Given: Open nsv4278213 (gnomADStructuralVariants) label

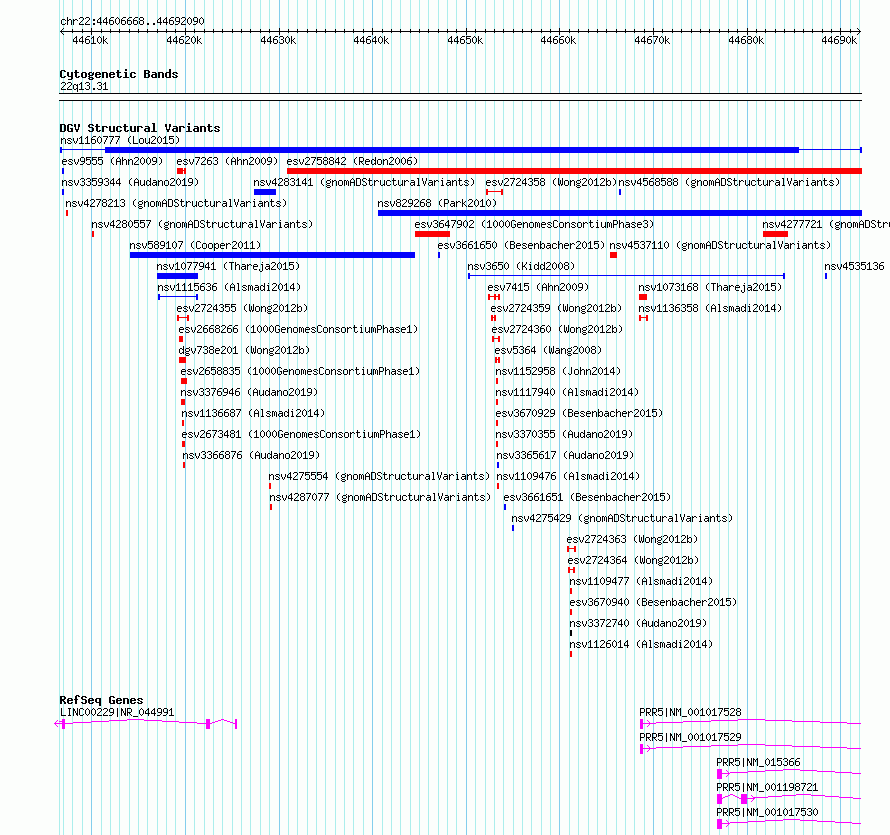Looking at the screenshot, I should [176, 203].
